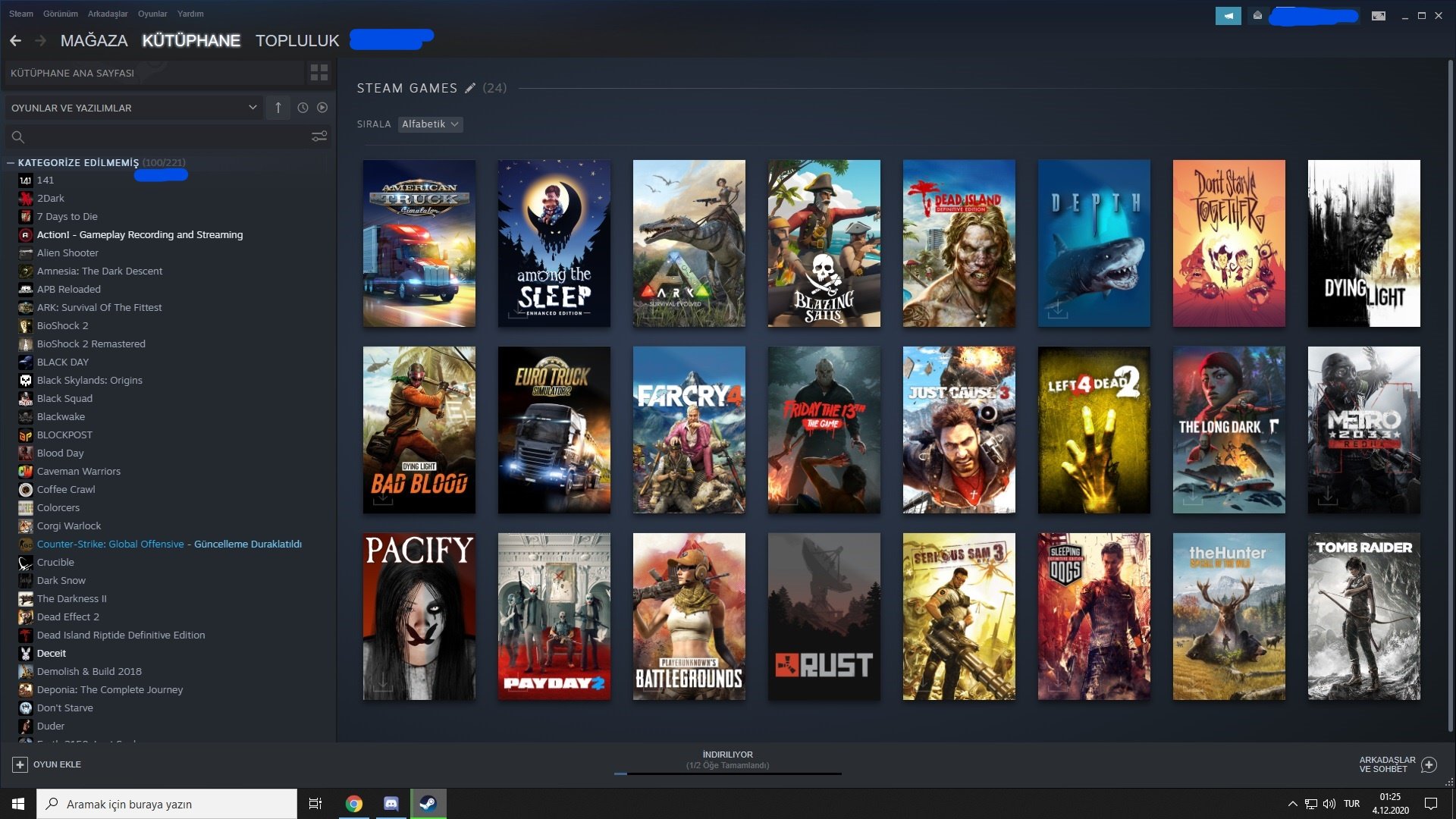Click the Windows search box
Image resolution: width=1456 pixels, height=819 pixels.
tap(167, 804)
